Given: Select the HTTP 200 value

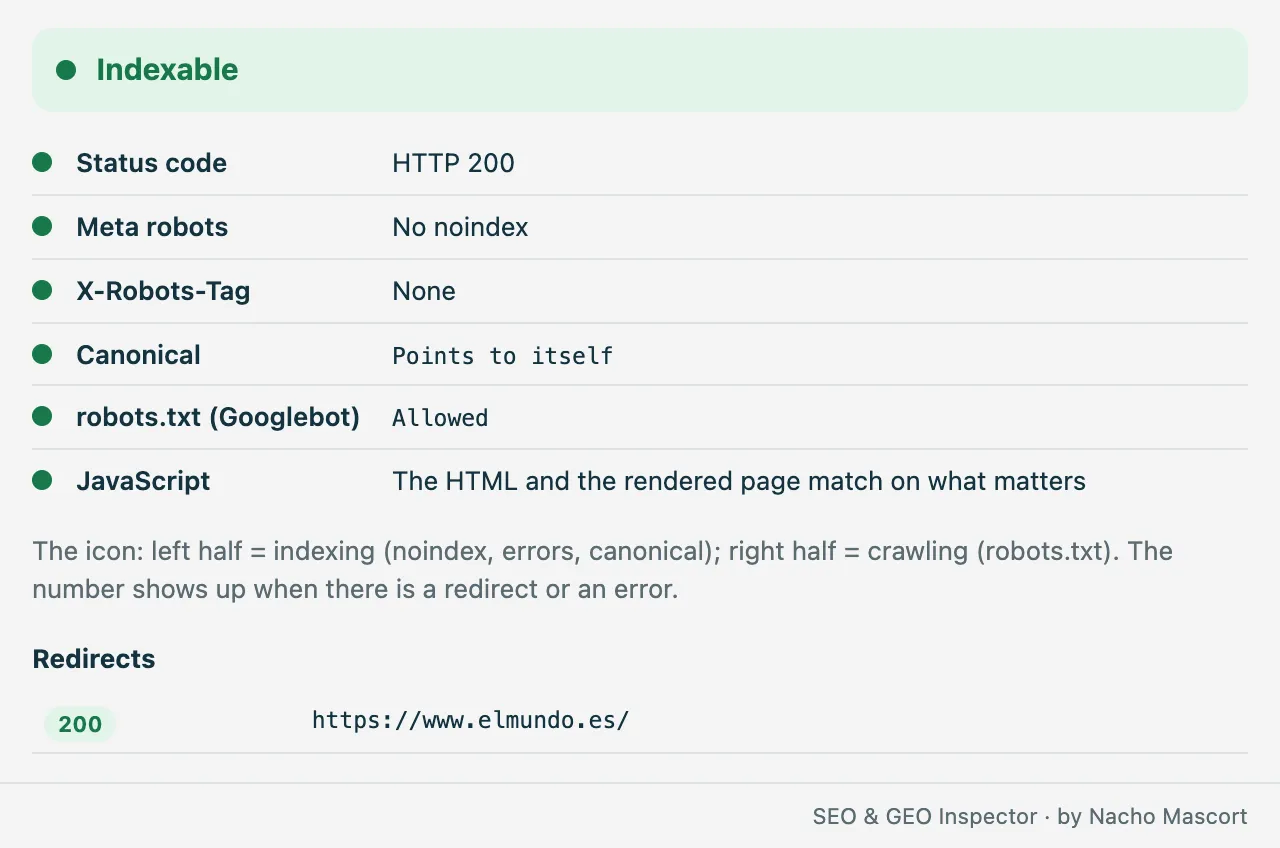Looking at the screenshot, I should [453, 163].
